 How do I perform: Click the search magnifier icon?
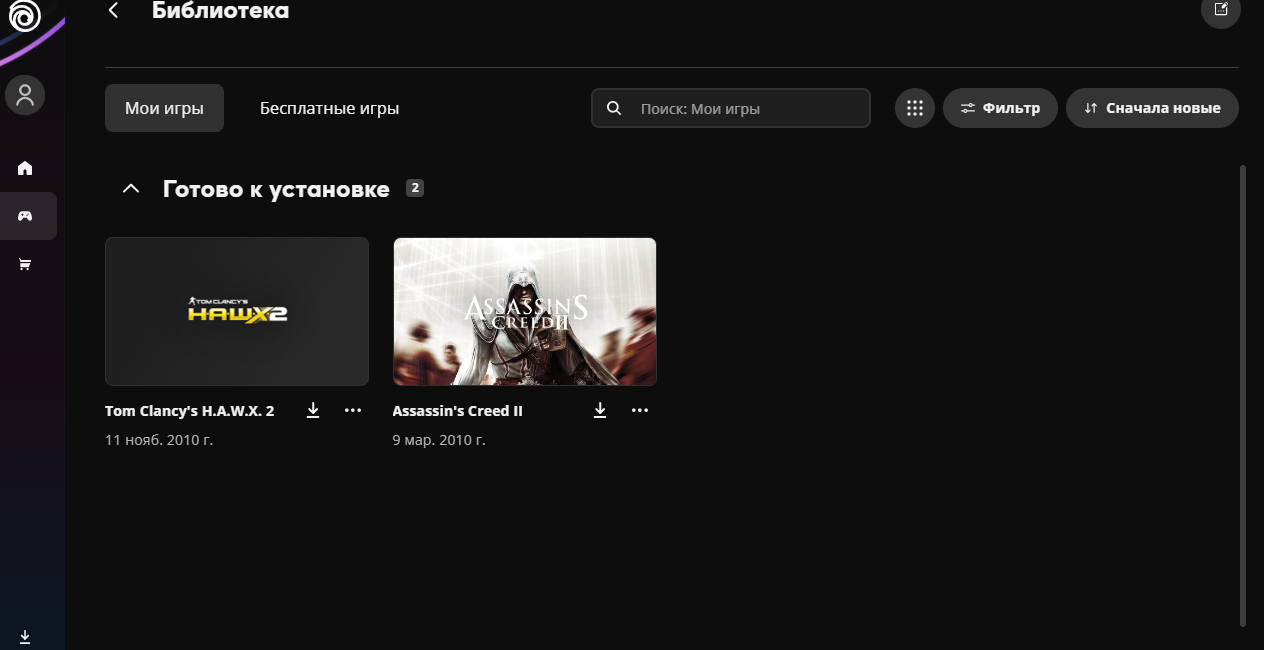click(x=614, y=108)
